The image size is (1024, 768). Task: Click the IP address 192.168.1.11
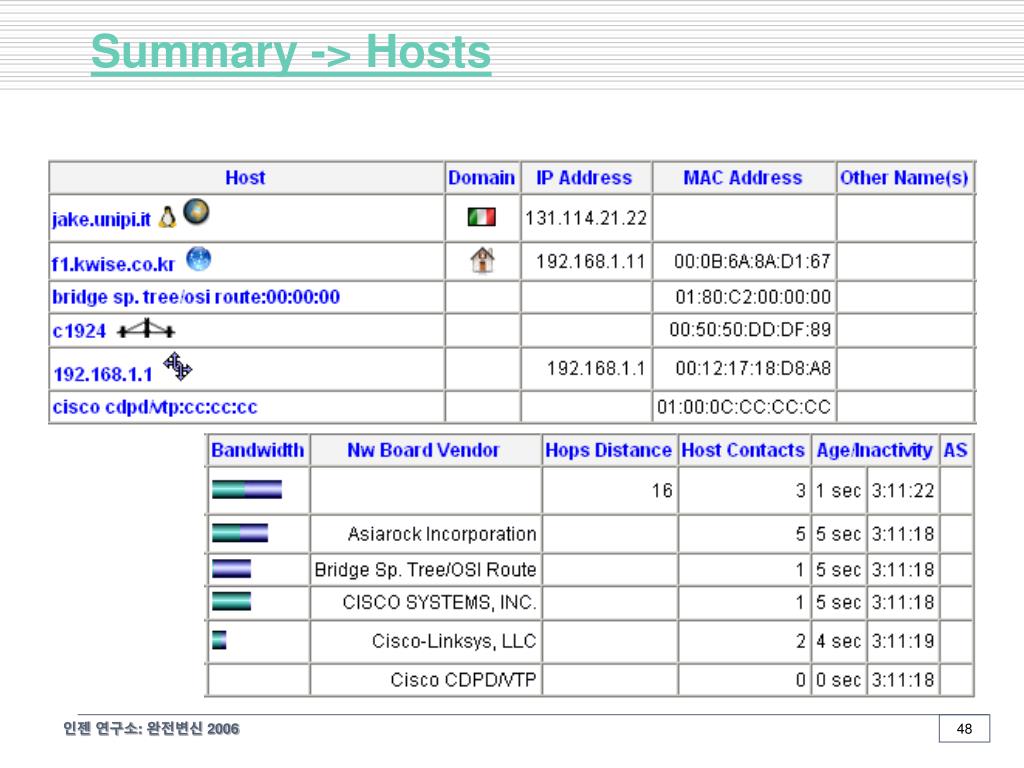[590, 262]
